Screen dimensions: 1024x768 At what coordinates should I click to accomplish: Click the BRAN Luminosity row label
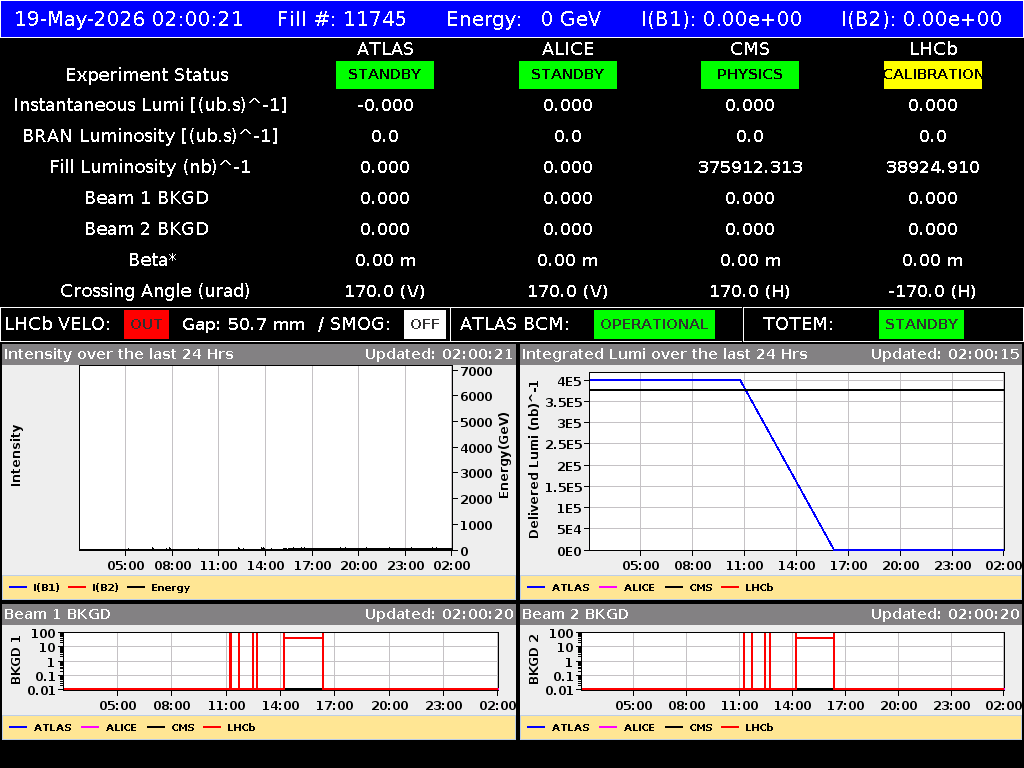tap(150, 136)
